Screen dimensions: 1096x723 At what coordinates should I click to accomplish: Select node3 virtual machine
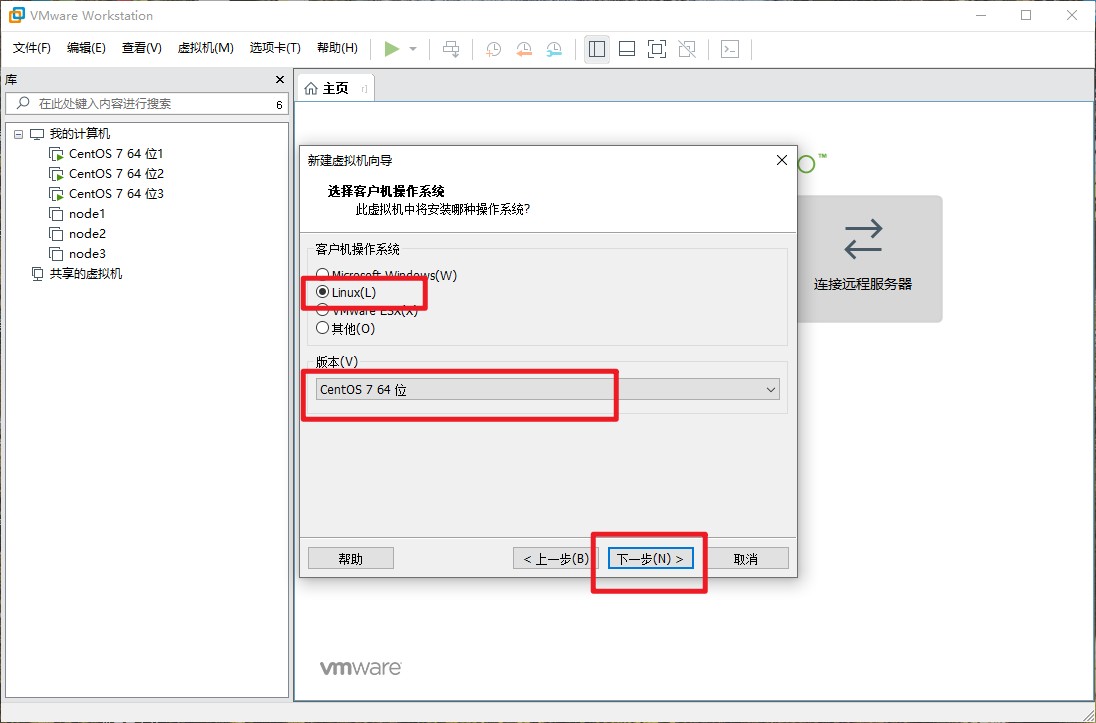(x=87, y=254)
